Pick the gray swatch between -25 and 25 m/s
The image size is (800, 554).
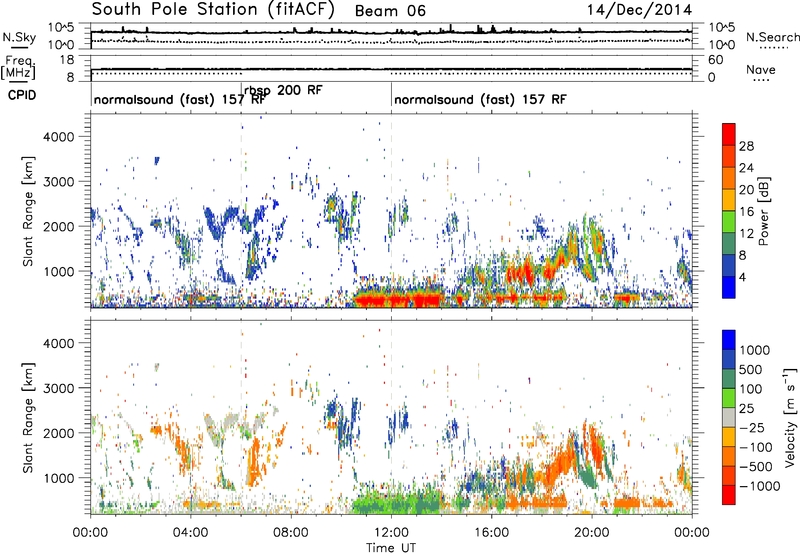[729, 418]
